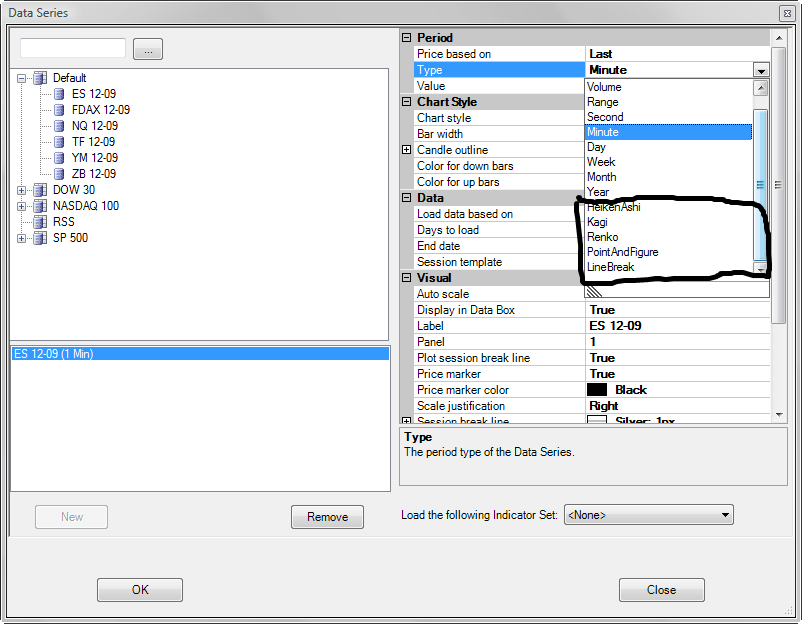The height and width of the screenshot is (624, 802).
Task: Select ES 12-09 (1 Min) applied series
Action: point(200,353)
